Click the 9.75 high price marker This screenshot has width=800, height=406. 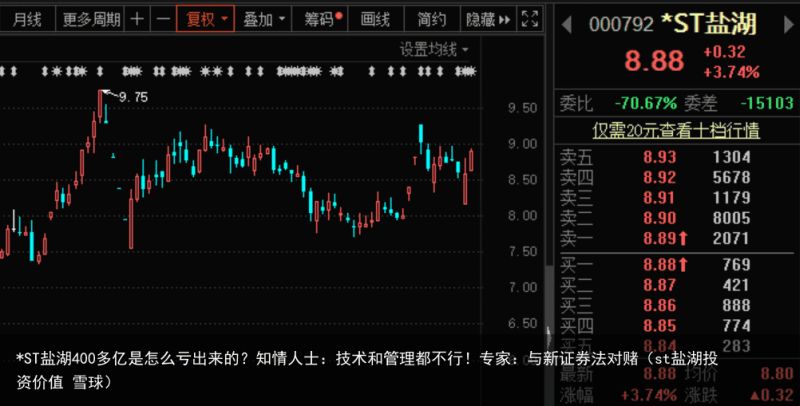133,97
